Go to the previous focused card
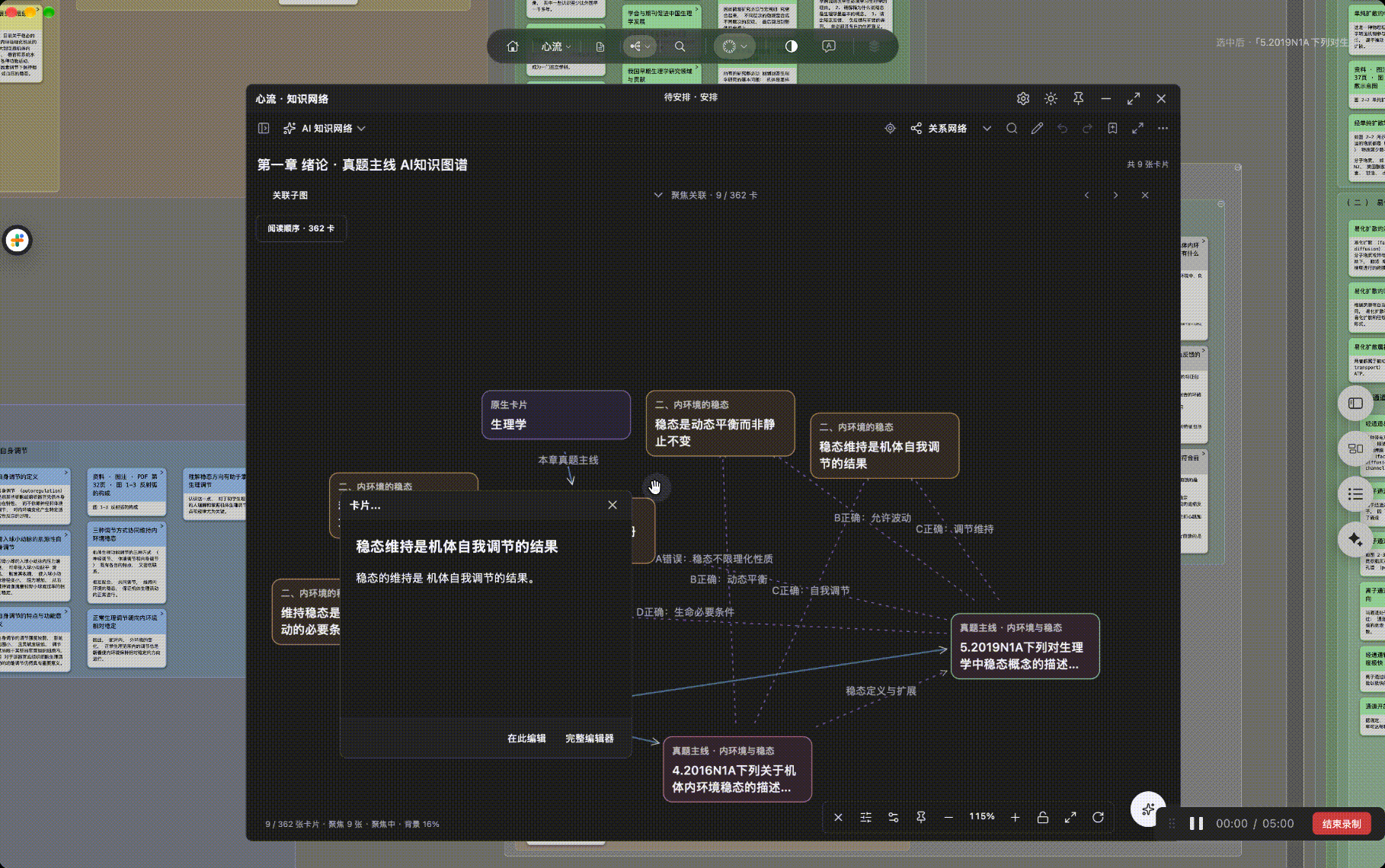Image resolution: width=1385 pixels, height=868 pixels. click(x=1087, y=196)
